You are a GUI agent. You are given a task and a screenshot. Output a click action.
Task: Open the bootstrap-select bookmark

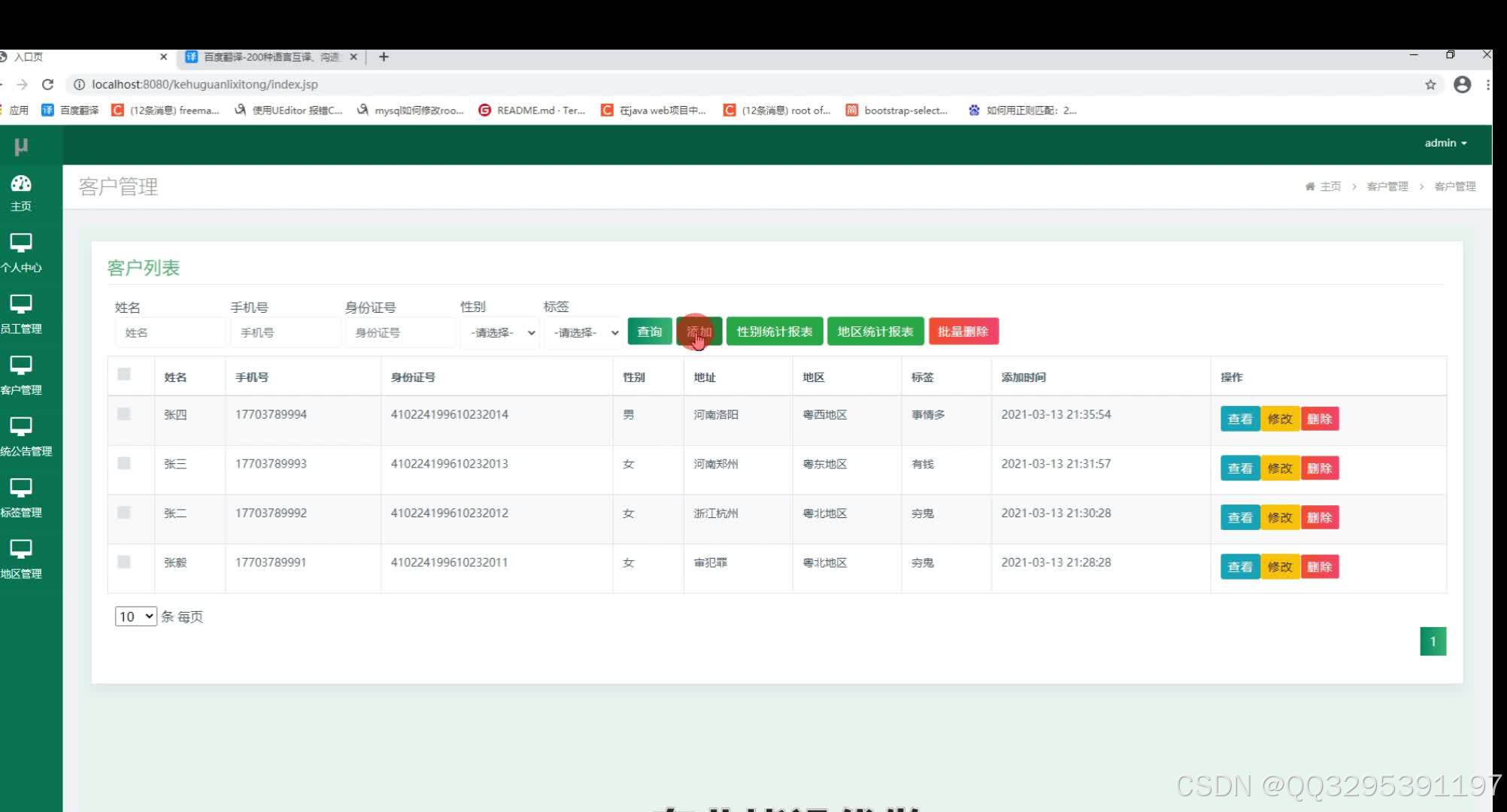coord(896,110)
